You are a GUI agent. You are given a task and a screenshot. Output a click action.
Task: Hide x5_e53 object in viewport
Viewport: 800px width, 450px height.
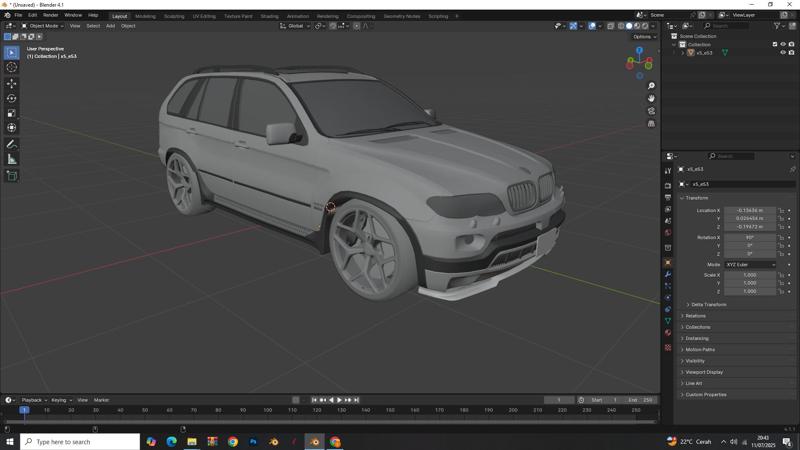coord(783,53)
